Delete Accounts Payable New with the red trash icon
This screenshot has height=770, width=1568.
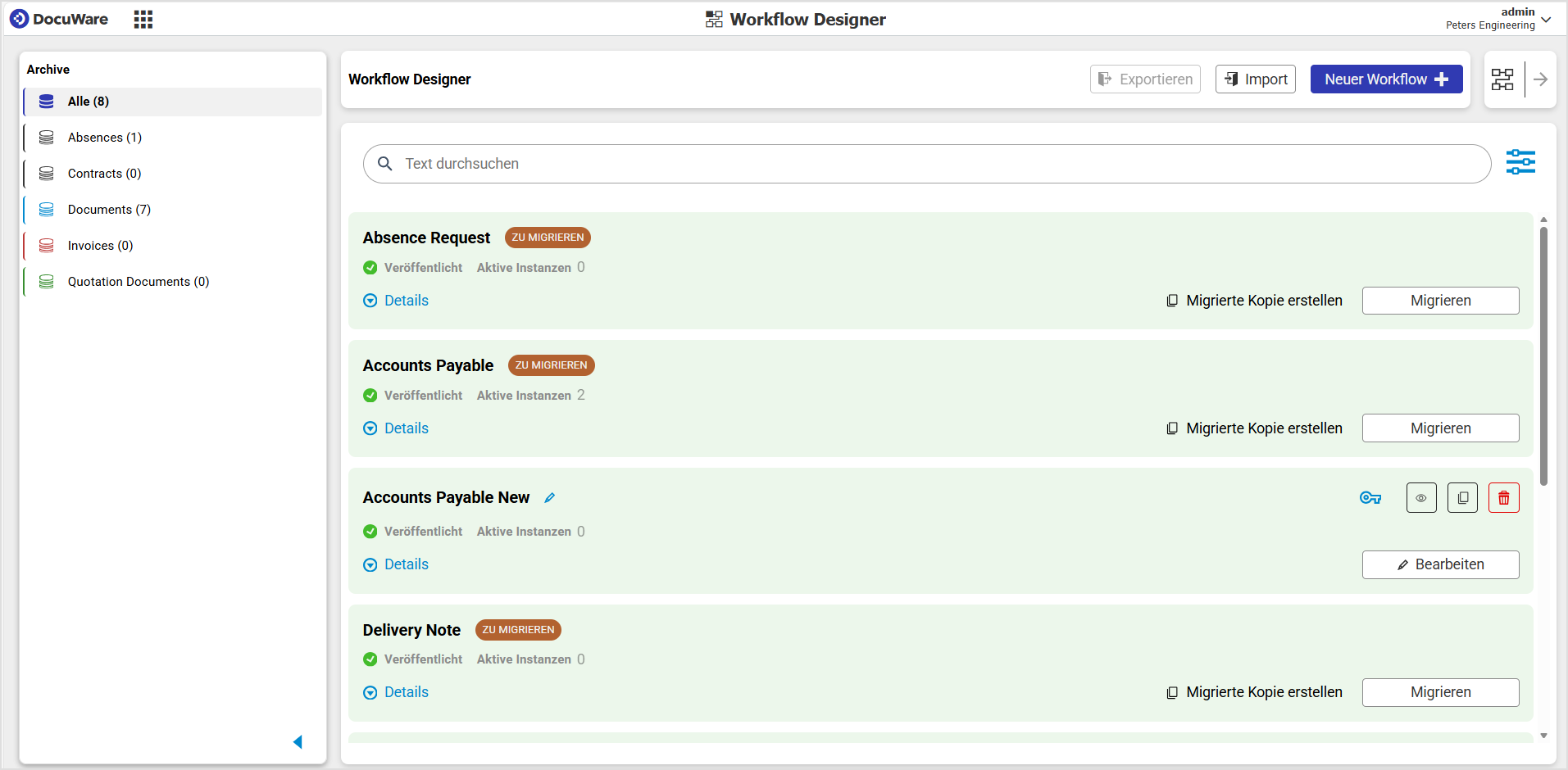(1503, 497)
